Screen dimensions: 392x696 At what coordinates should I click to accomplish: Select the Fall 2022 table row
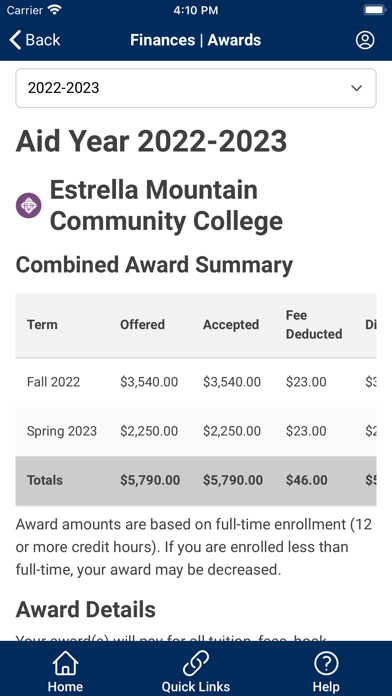pos(196,382)
